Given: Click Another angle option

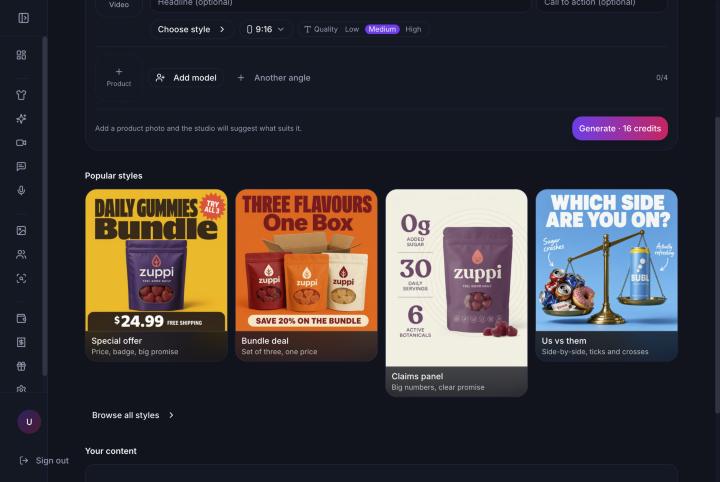Looking at the screenshot, I should pos(274,78).
